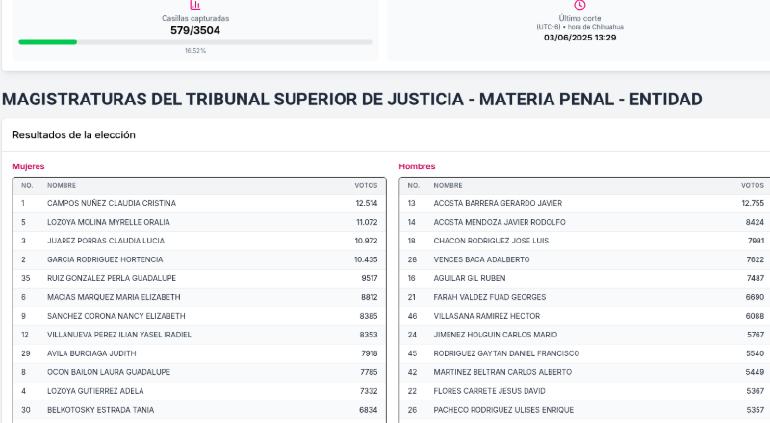
Task: Click the bar chart icon above Casillas capturadas
Action: tap(195, 5)
